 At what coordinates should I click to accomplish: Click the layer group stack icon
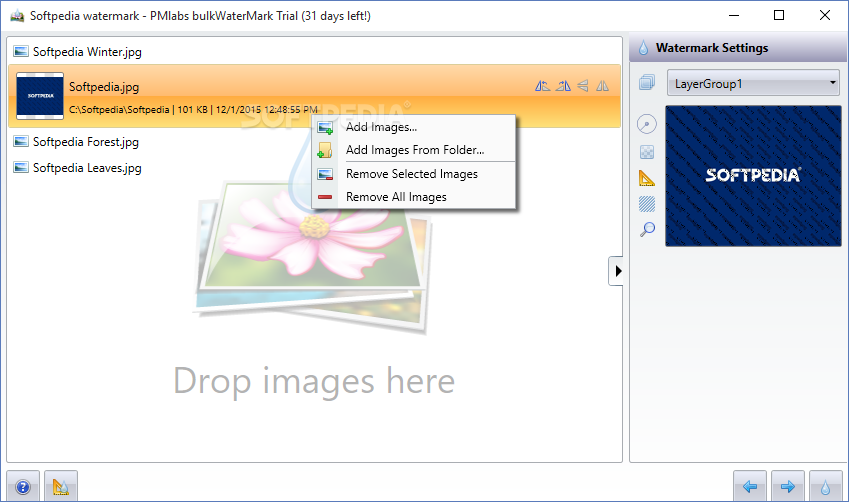646,82
